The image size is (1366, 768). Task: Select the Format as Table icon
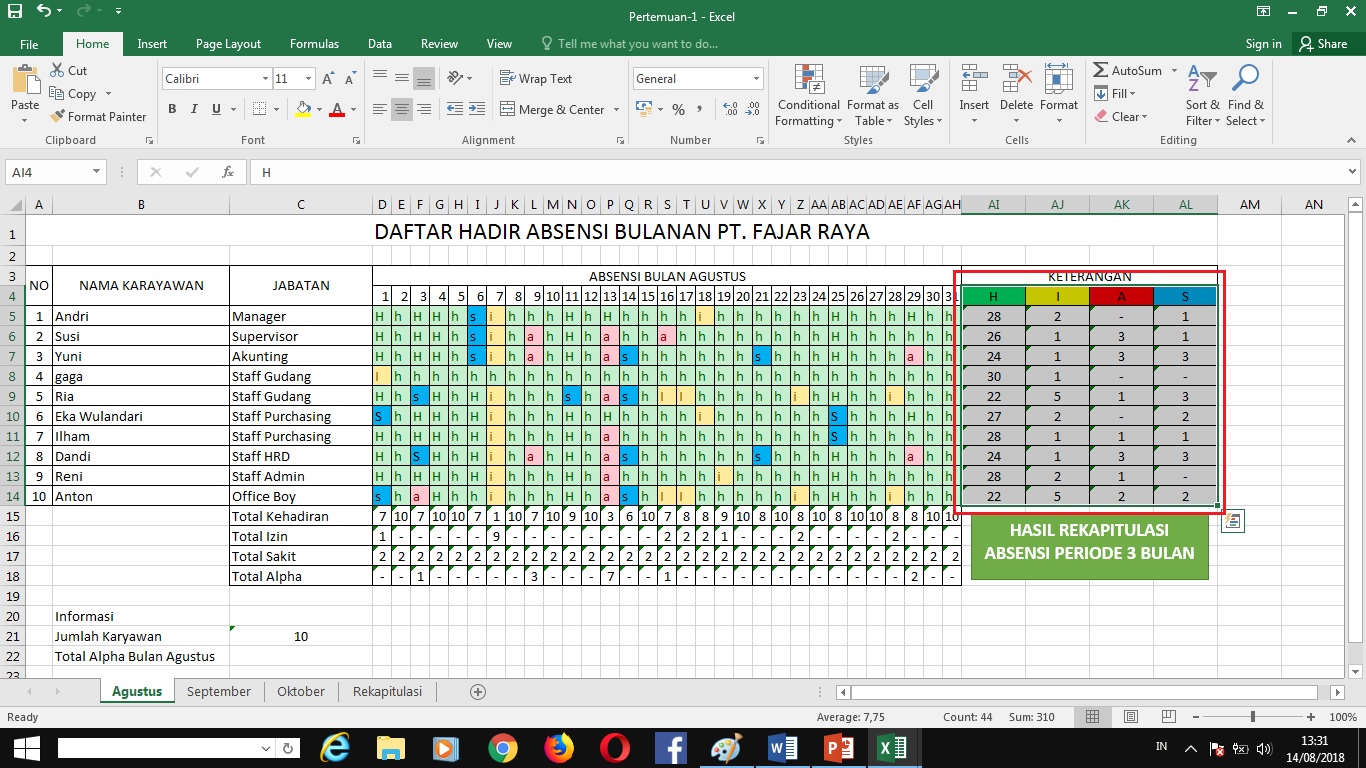coord(872,95)
